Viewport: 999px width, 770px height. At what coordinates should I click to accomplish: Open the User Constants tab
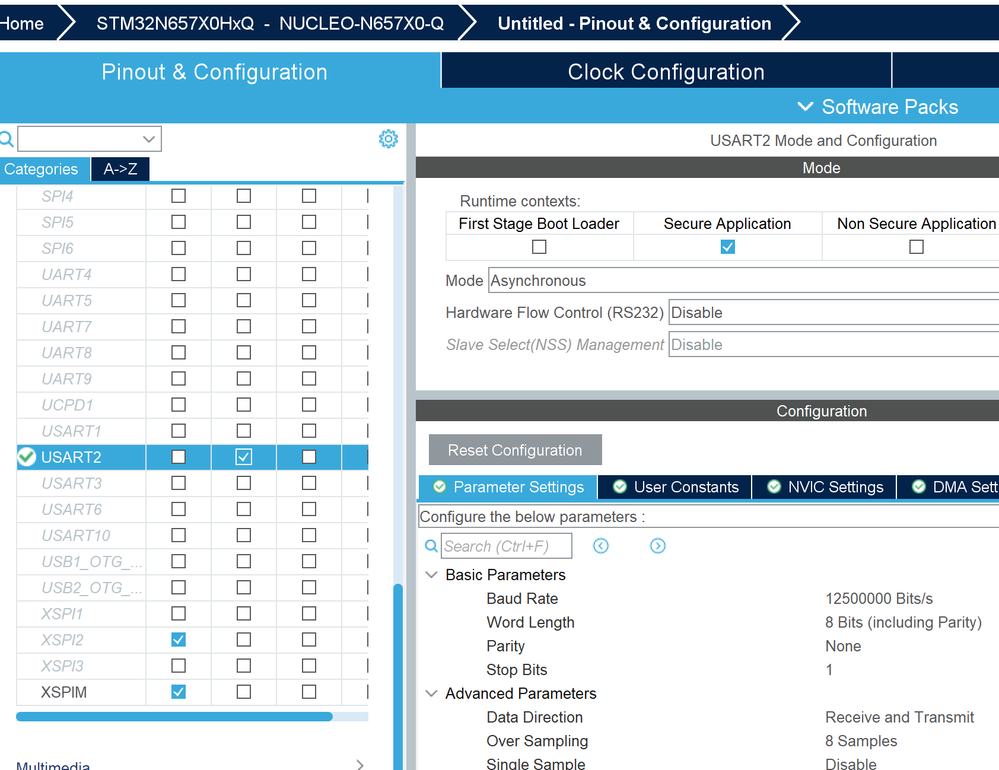(x=675, y=487)
